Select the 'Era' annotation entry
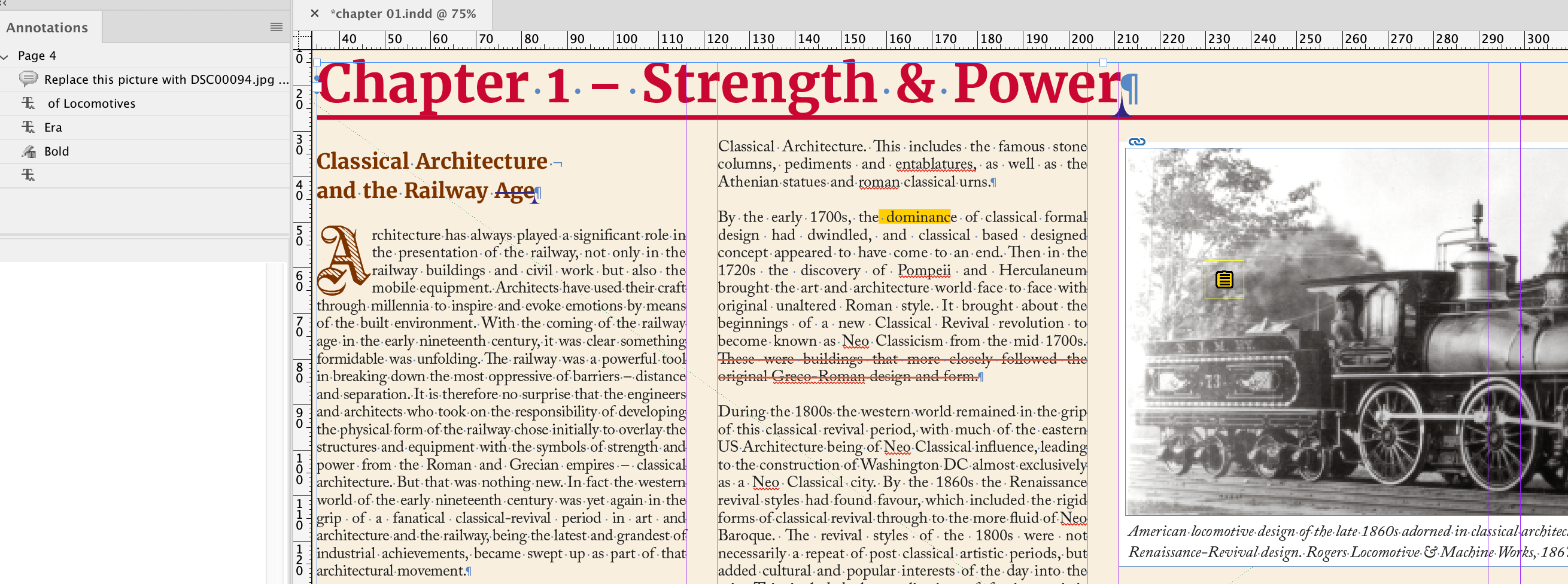Screen dimensions: 1568x584 point(53,127)
